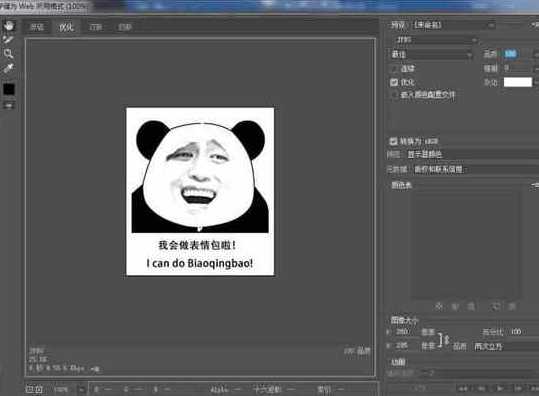Switch to the Original (原稿) tab
The image size is (539, 396).
click(x=37, y=27)
